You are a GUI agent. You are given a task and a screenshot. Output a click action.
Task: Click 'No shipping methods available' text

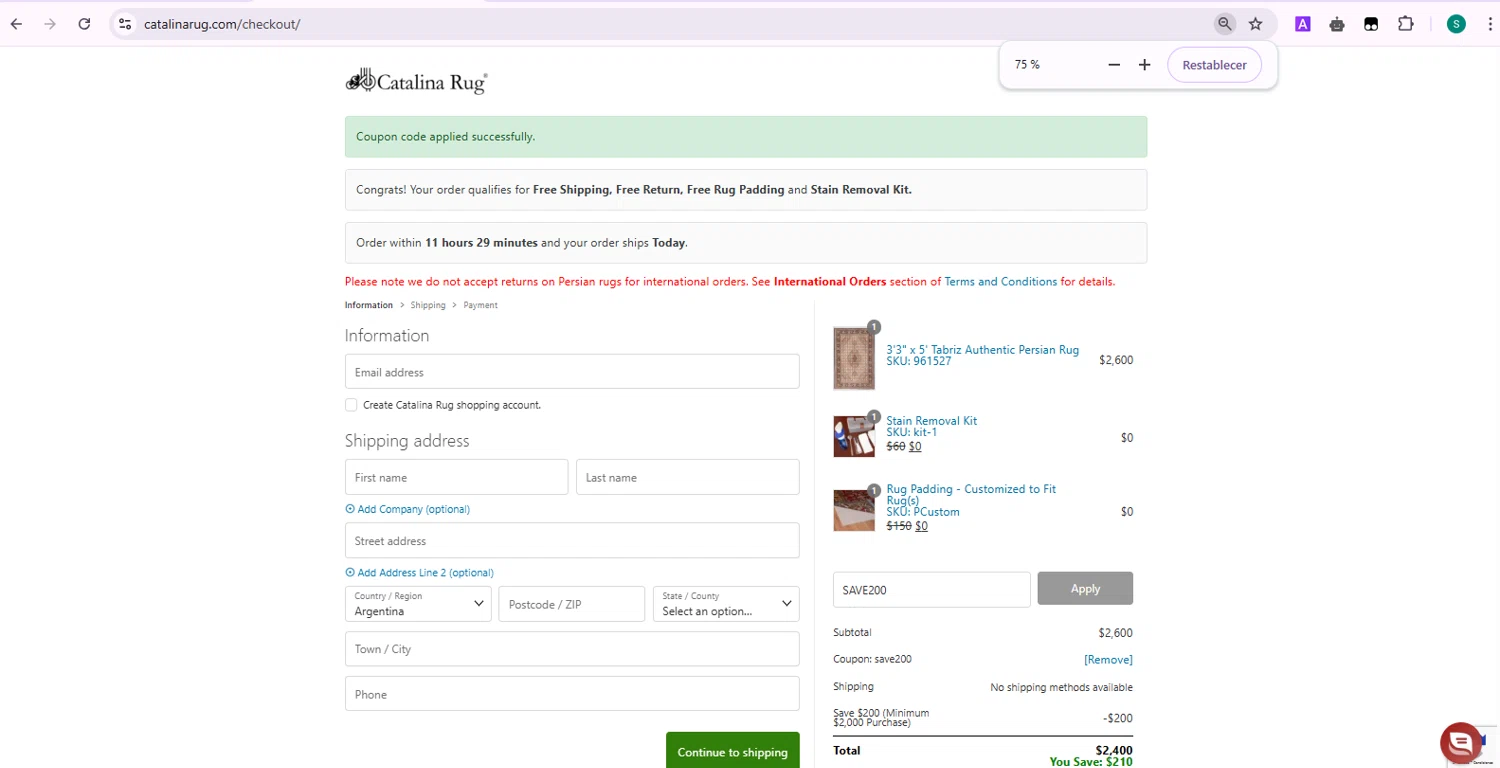coord(1061,688)
